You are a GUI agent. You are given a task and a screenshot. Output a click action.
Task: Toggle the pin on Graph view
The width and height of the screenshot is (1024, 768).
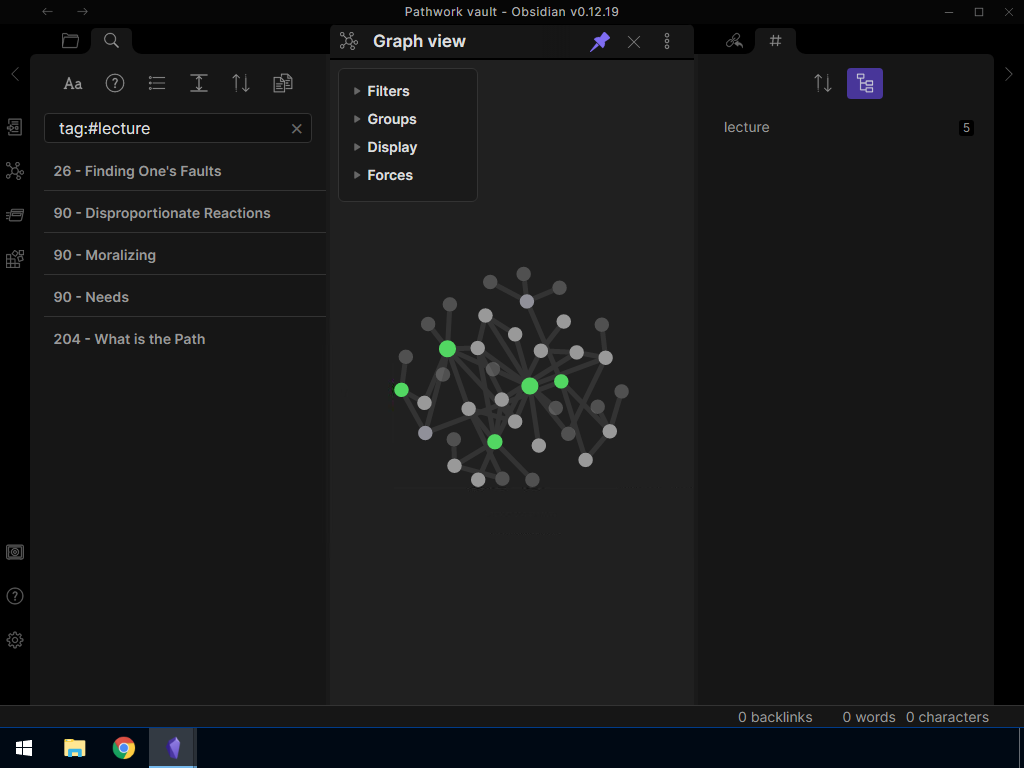click(x=600, y=42)
